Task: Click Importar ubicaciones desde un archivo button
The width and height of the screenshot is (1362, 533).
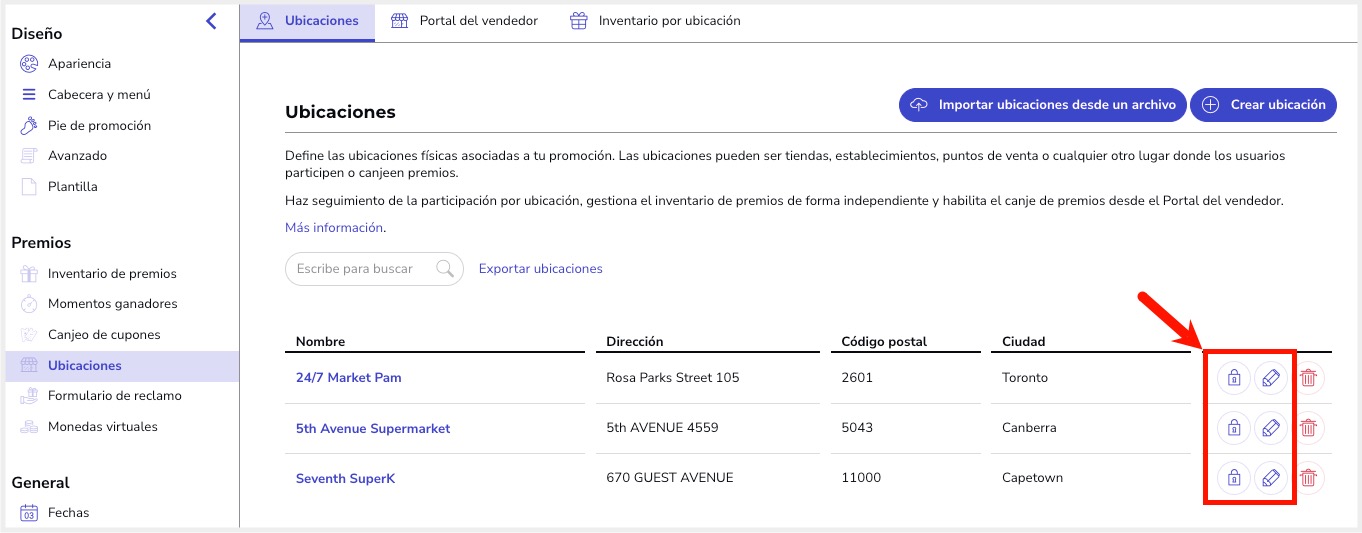Action: point(1043,104)
